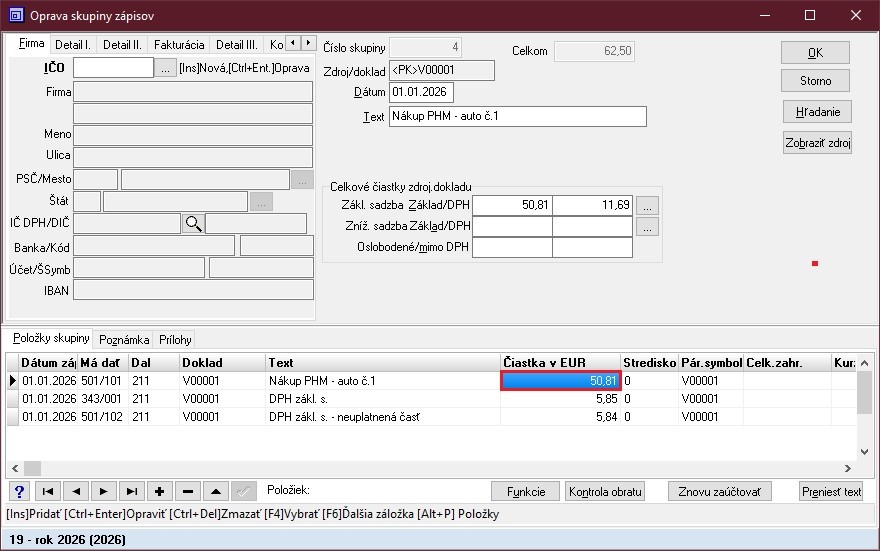Click into the Dátum field
The height and width of the screenshot is (551, 880).
[x=421, y=93]
